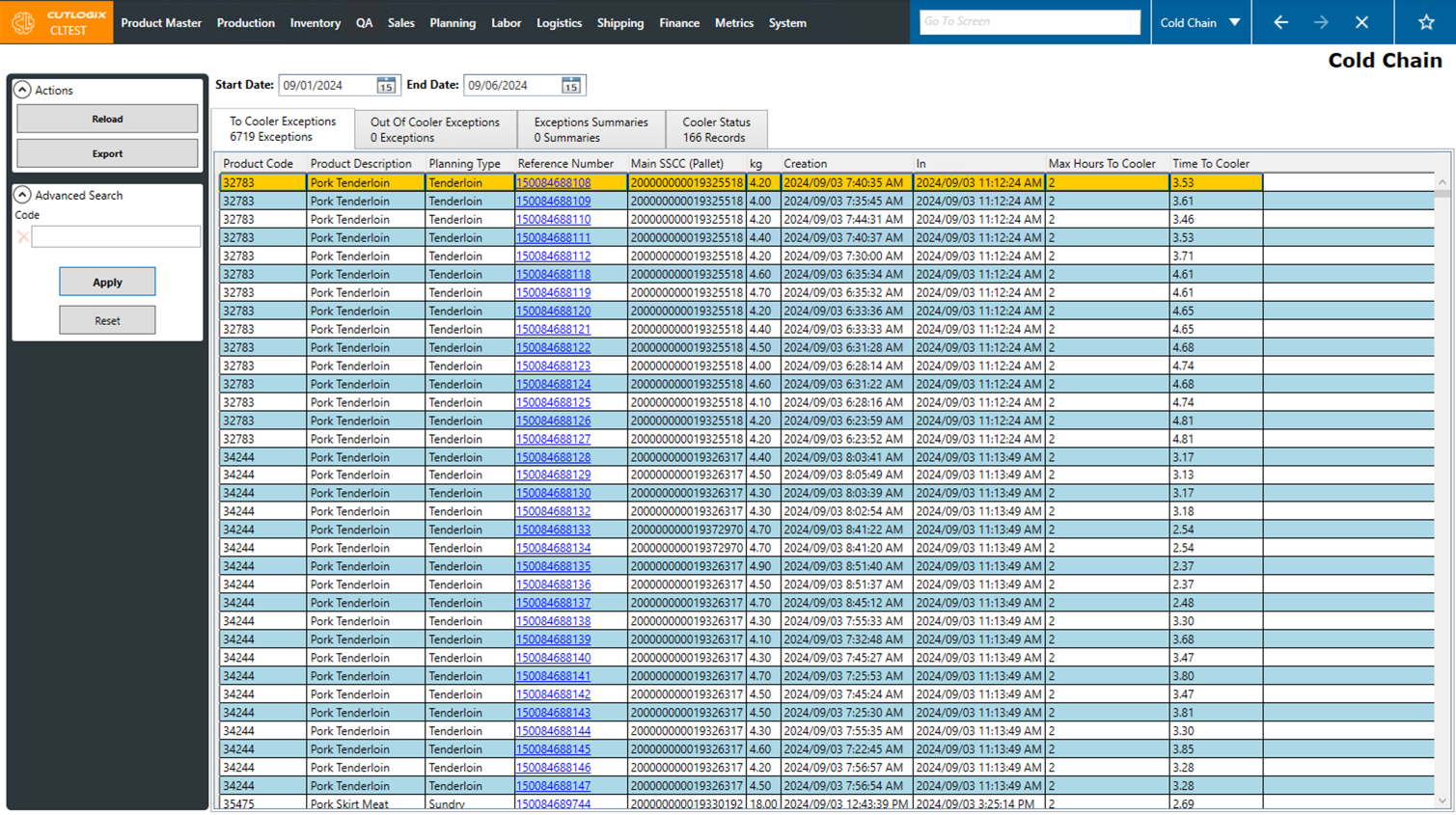Viewport: 1456px width, 815px height.
Task: Navigate forward with the right arrow
Action: pos(1321,22)
